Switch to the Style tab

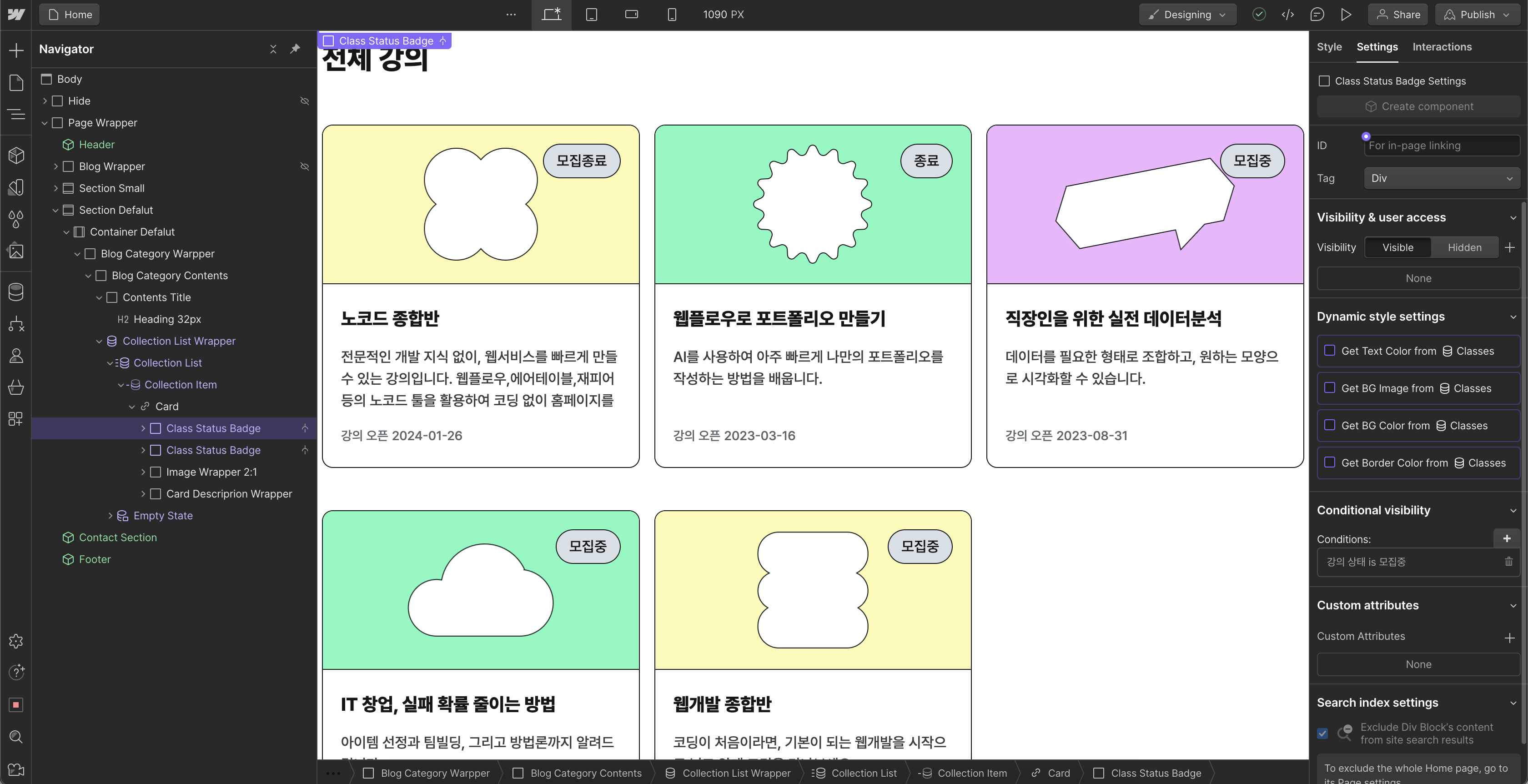[1329, 47]
